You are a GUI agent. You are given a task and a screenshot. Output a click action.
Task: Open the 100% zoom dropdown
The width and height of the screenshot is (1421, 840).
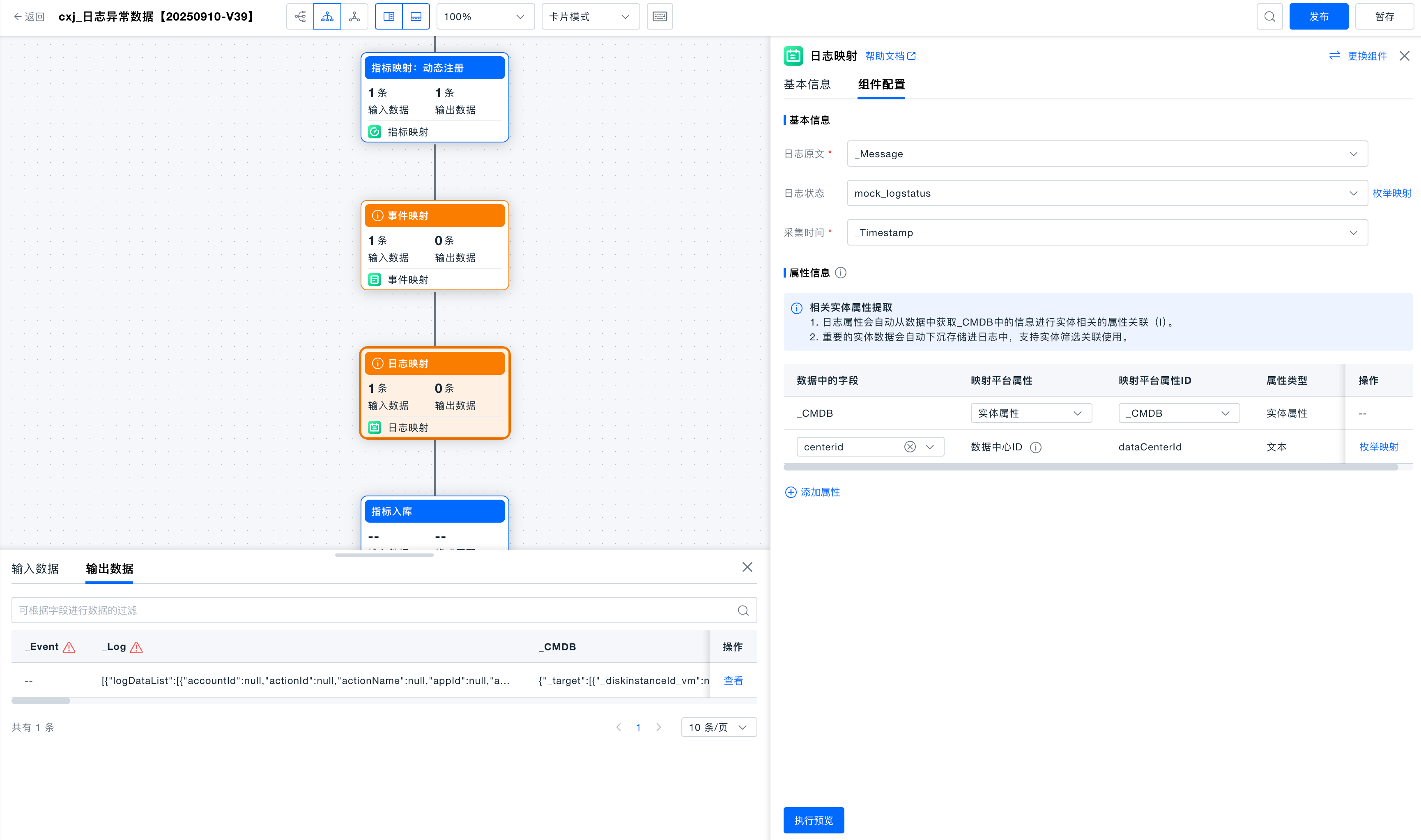point(485,16)
